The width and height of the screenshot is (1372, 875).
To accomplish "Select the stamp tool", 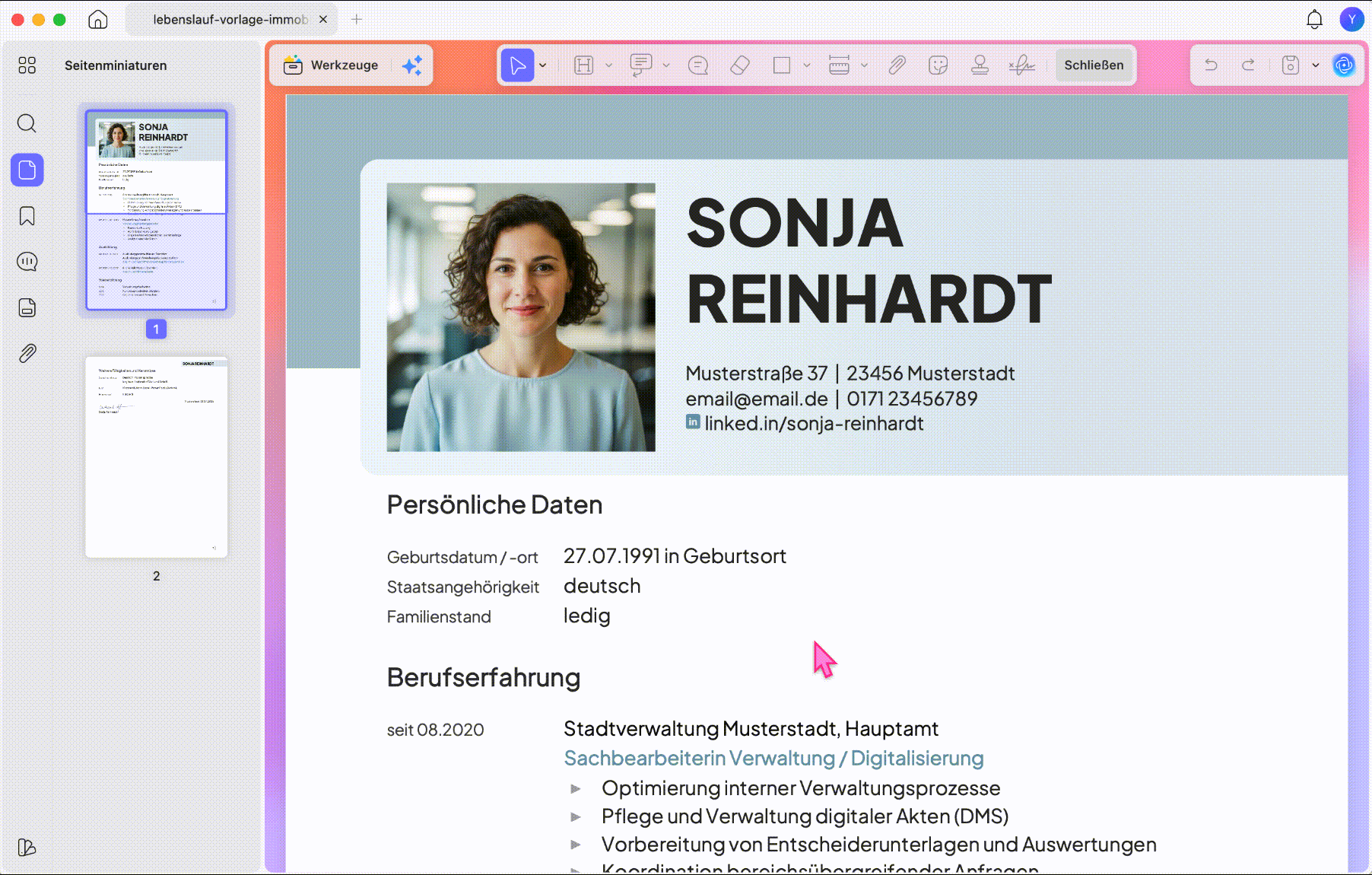I will [980, 65].
